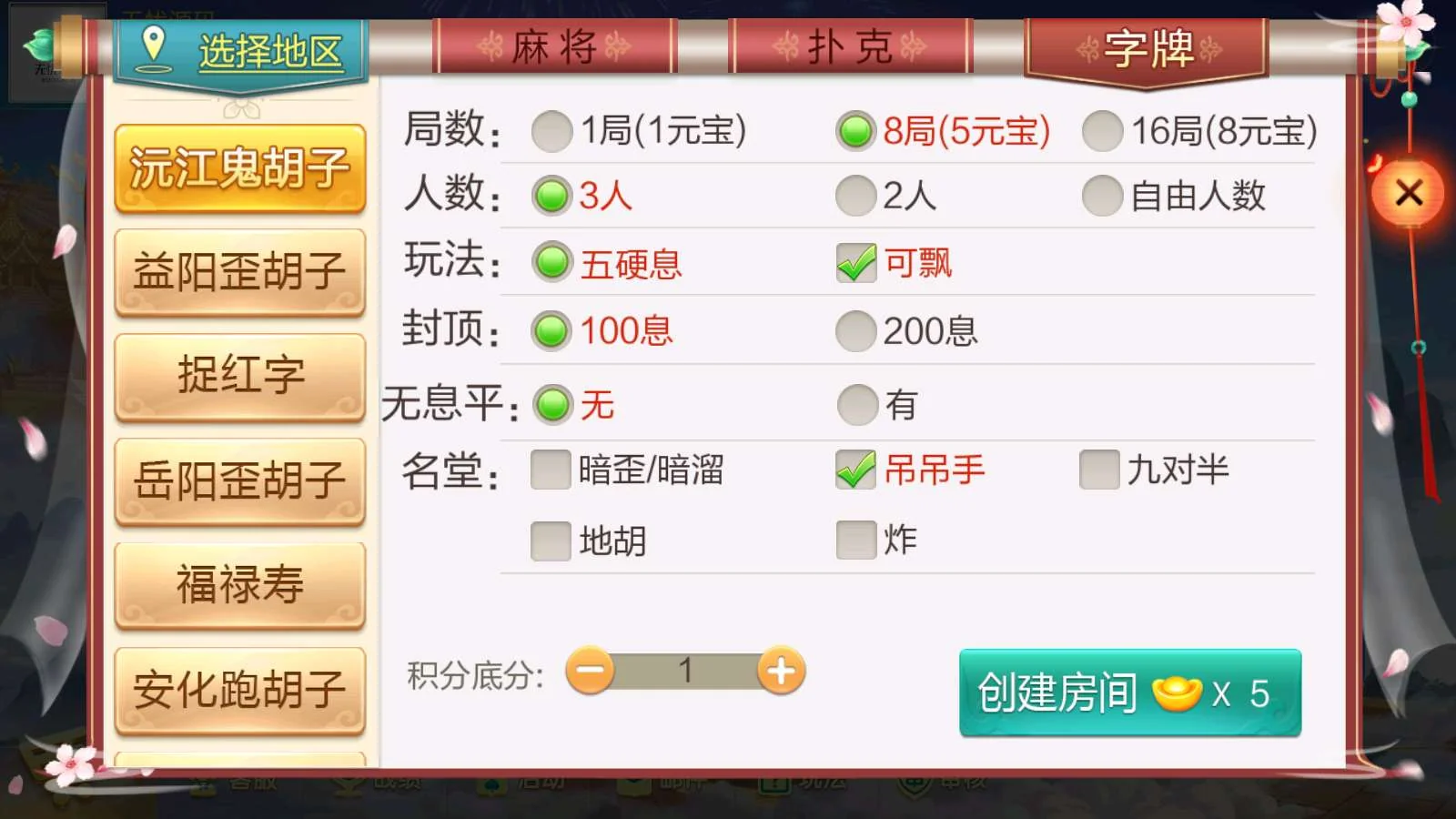Open the 选择地区 region selector
Image resolution: width=1456 pixels, height=819 pixels.
tap(240, 51)
